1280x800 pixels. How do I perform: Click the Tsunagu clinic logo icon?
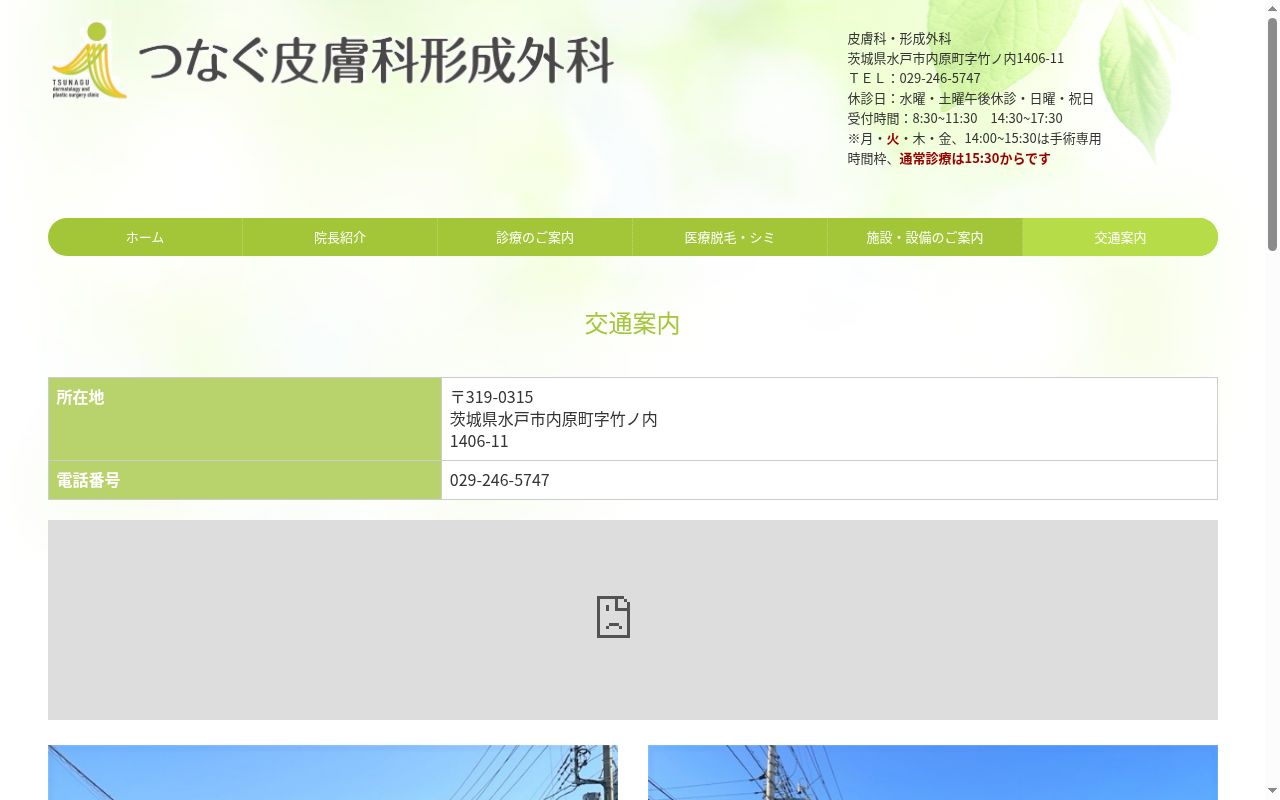pos(90,60)
